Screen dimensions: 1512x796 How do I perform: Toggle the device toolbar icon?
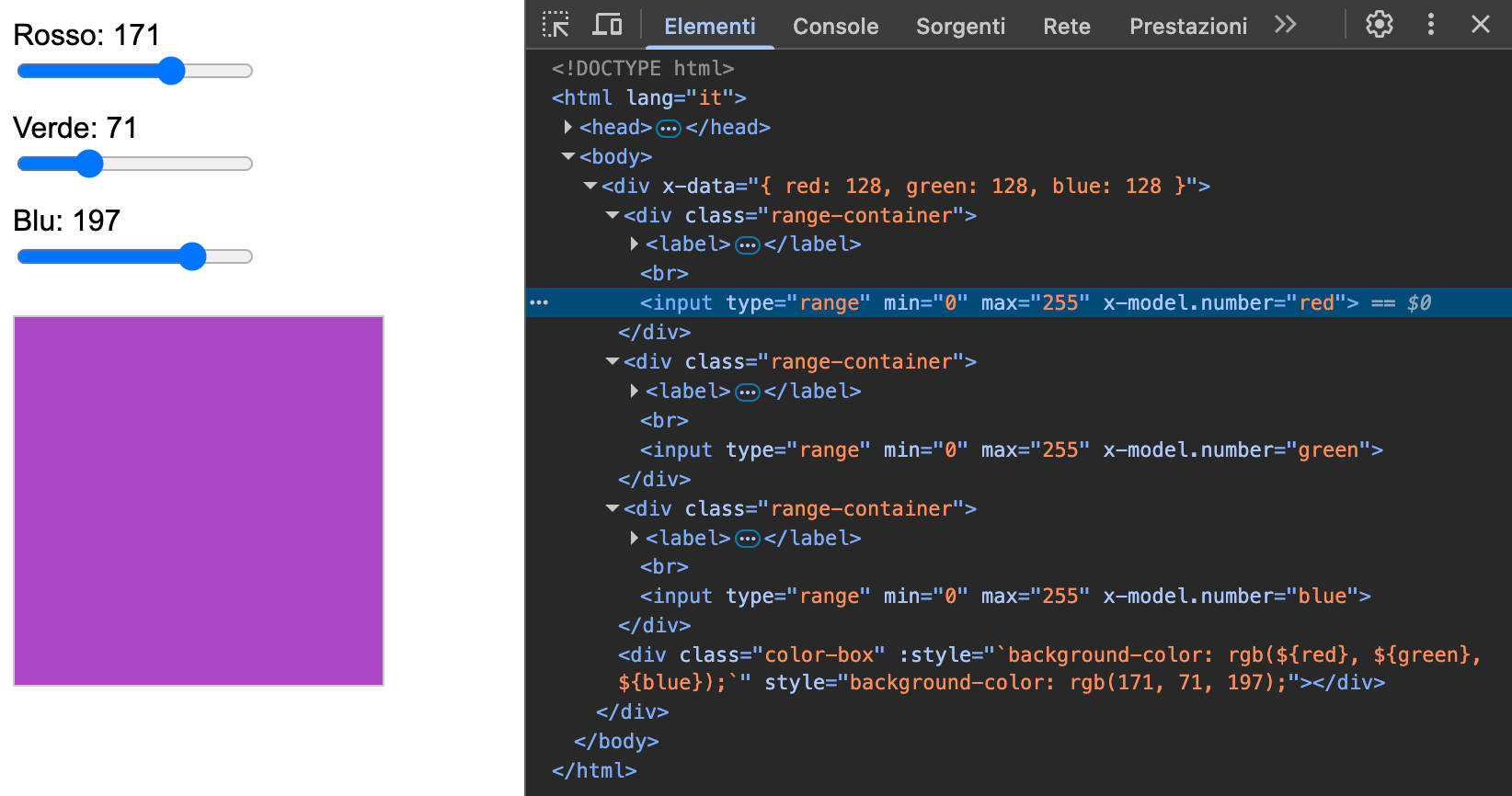[607, 25]
